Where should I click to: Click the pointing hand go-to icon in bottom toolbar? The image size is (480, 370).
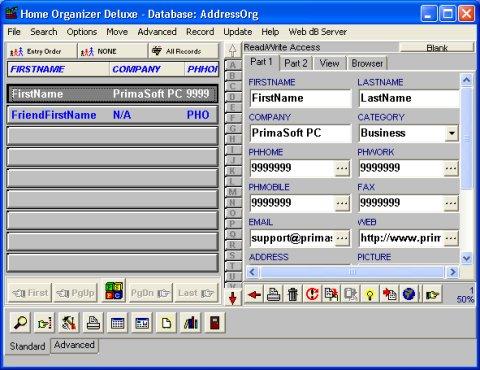click(x=44, y=322)
